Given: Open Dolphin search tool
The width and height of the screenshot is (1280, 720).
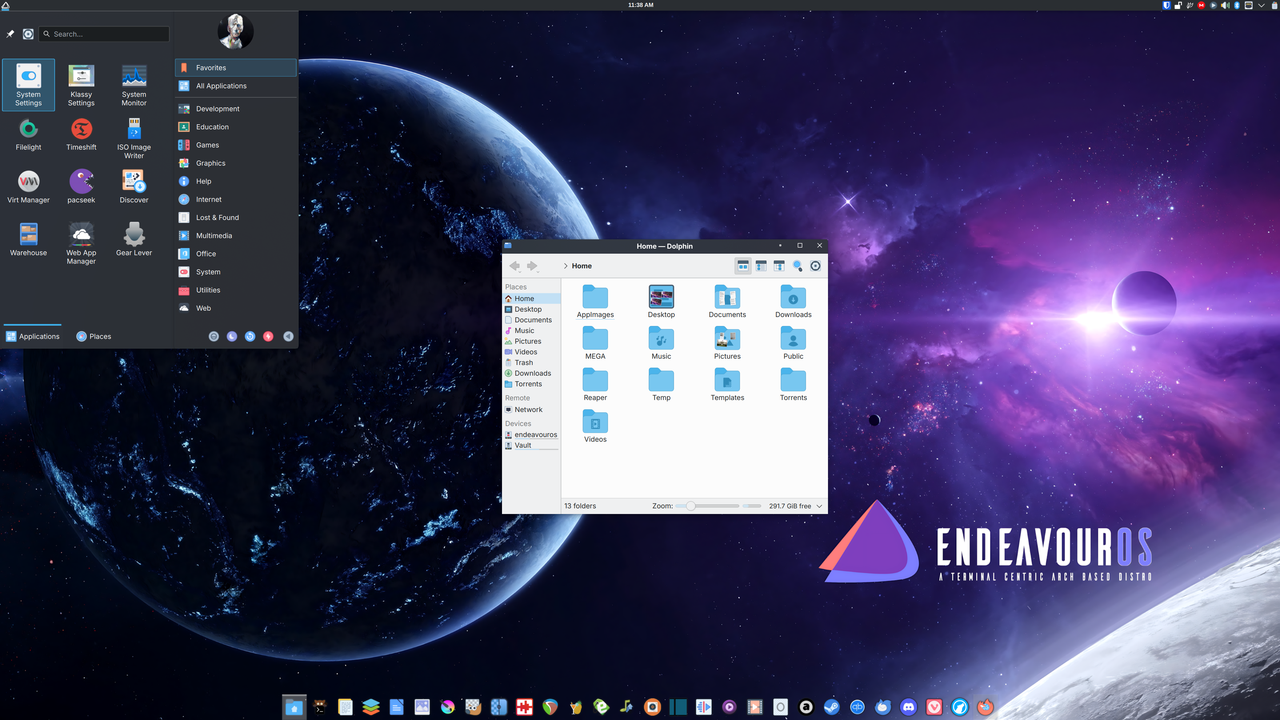Looking at the screenshot, I should [x=797, y=266].
